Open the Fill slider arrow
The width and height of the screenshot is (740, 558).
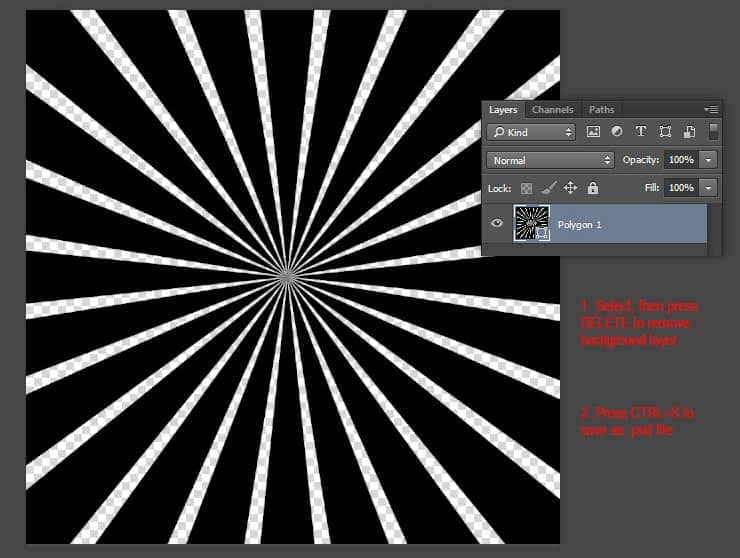[708, 187]
